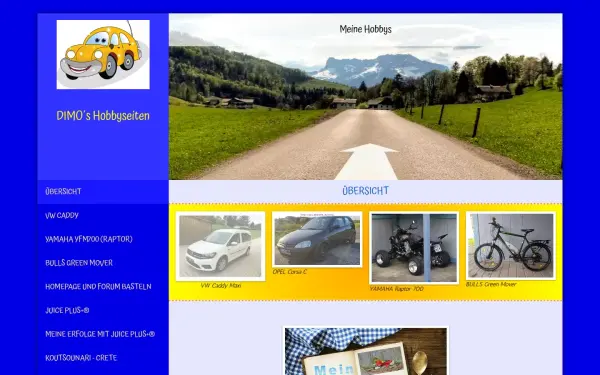Click the YAMAHA Raptor 700 caption
This screenshot has width=600, height=375.
(396, 289)
